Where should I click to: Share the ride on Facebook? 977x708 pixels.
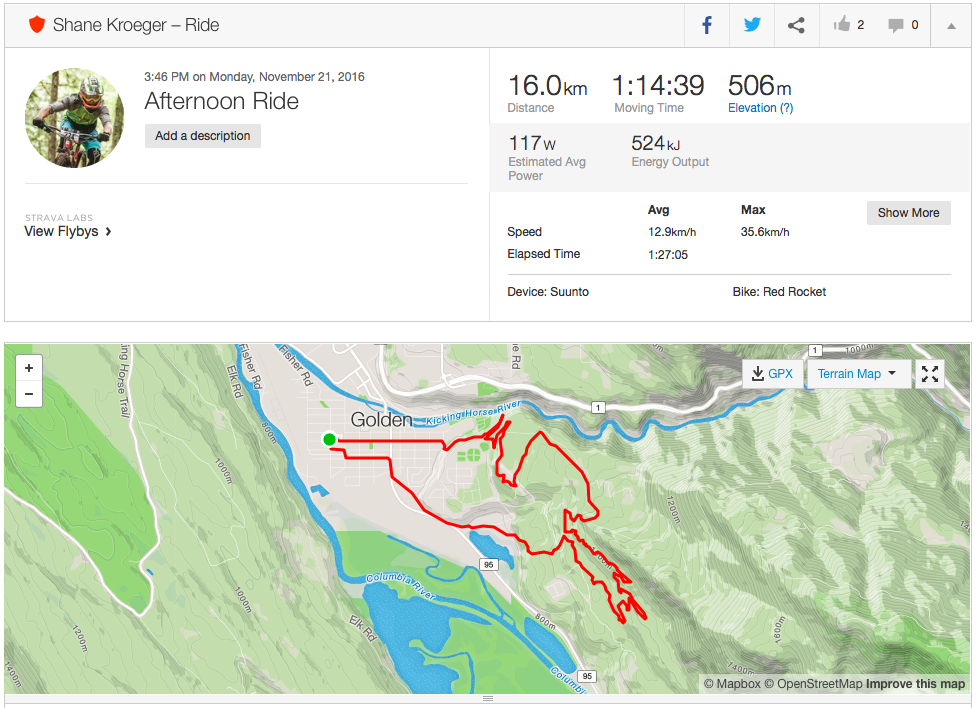click(707, 26)
